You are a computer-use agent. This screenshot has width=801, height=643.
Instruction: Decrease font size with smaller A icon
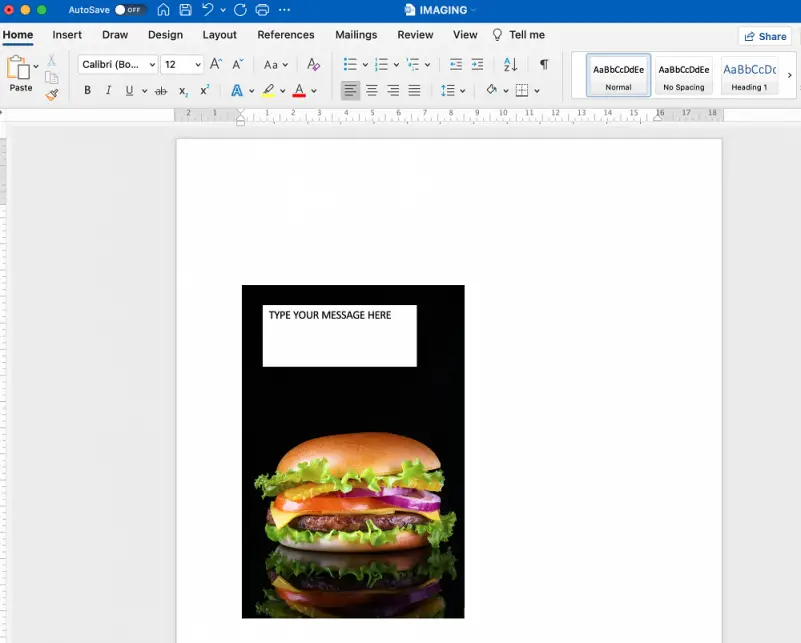pyautogui.click(x=238, y=64)
